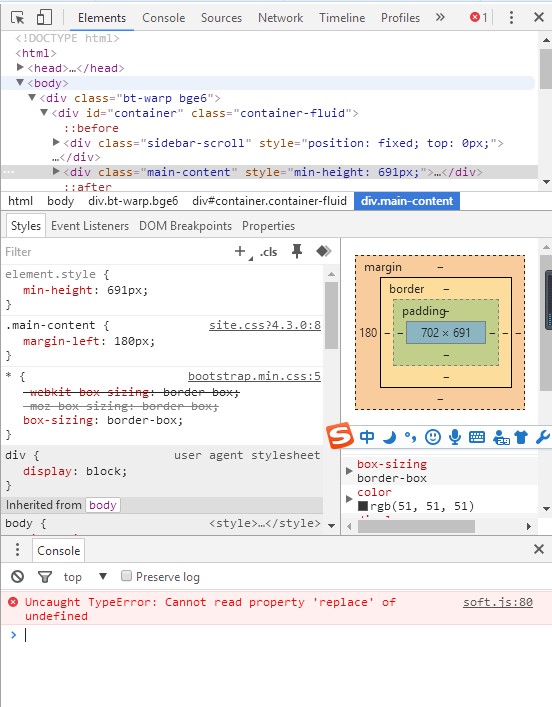Image resolution: width=552 pixels, height=707 pixels.
Task: Open Sogou skin shirt icon
Action: tap(521, 437)
